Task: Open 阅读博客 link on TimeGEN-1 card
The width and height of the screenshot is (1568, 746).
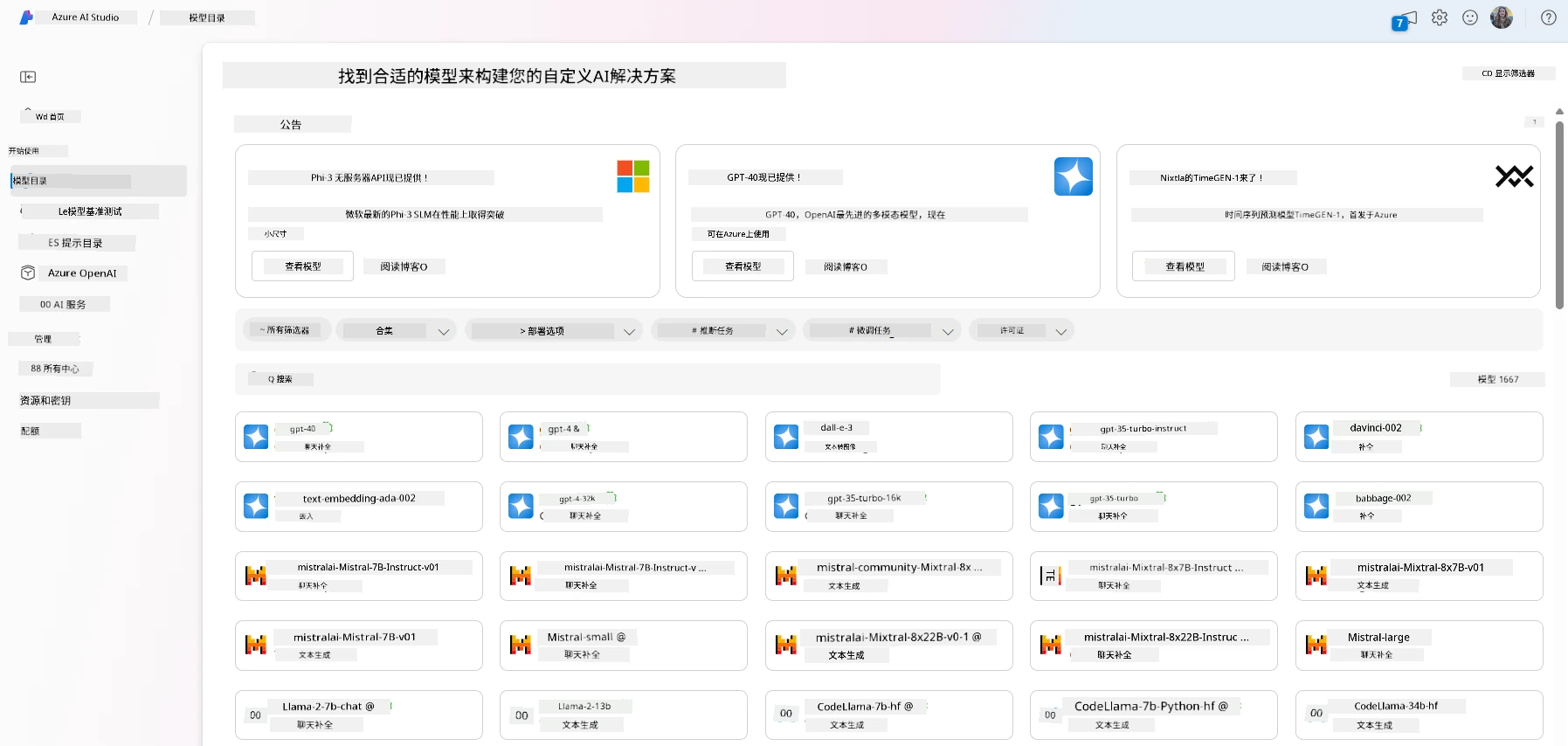Action: coord(1285,266)
